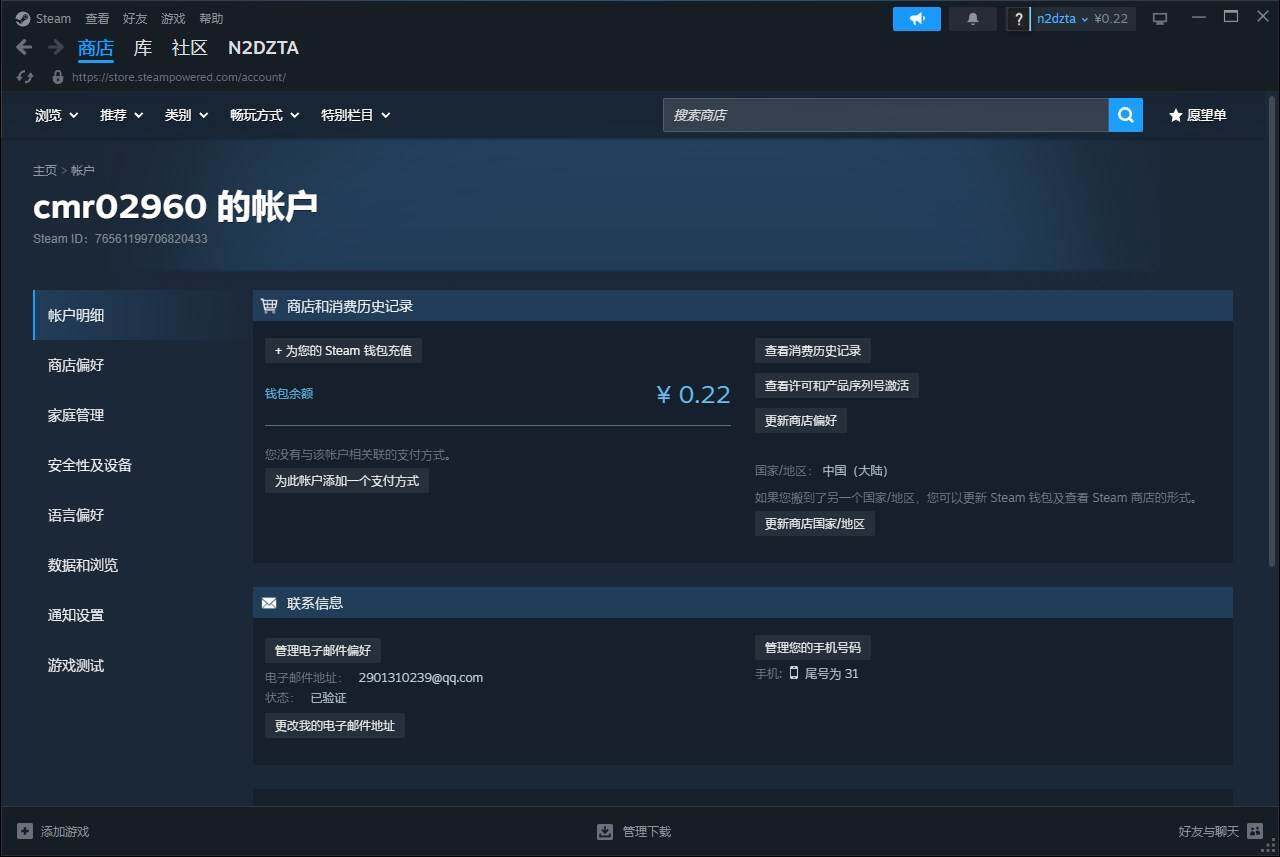Open the Steam menu
The width and height of the screenshot is (1280, 857).
coord(53,19)
